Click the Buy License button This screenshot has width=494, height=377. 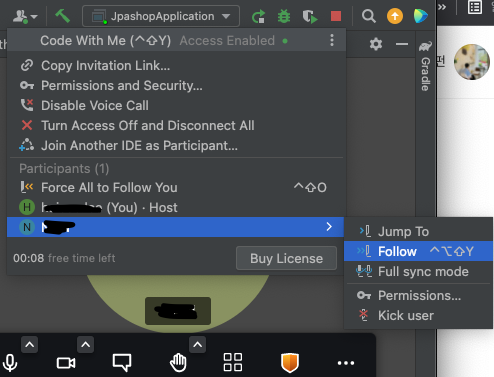point(286,258)
